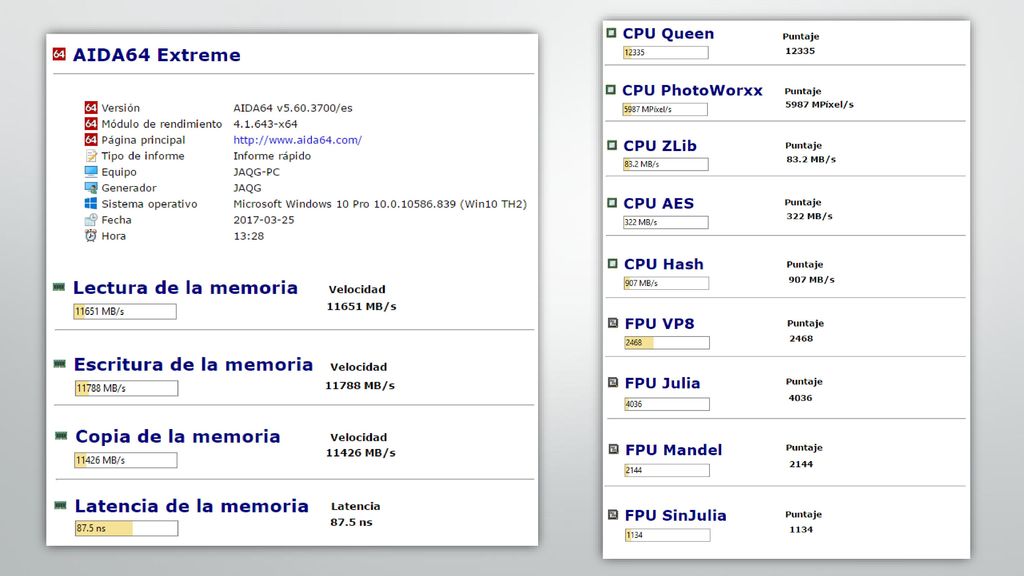Click the time value 13:28
Screen dimensions: 1024x576
pos(249,236)
